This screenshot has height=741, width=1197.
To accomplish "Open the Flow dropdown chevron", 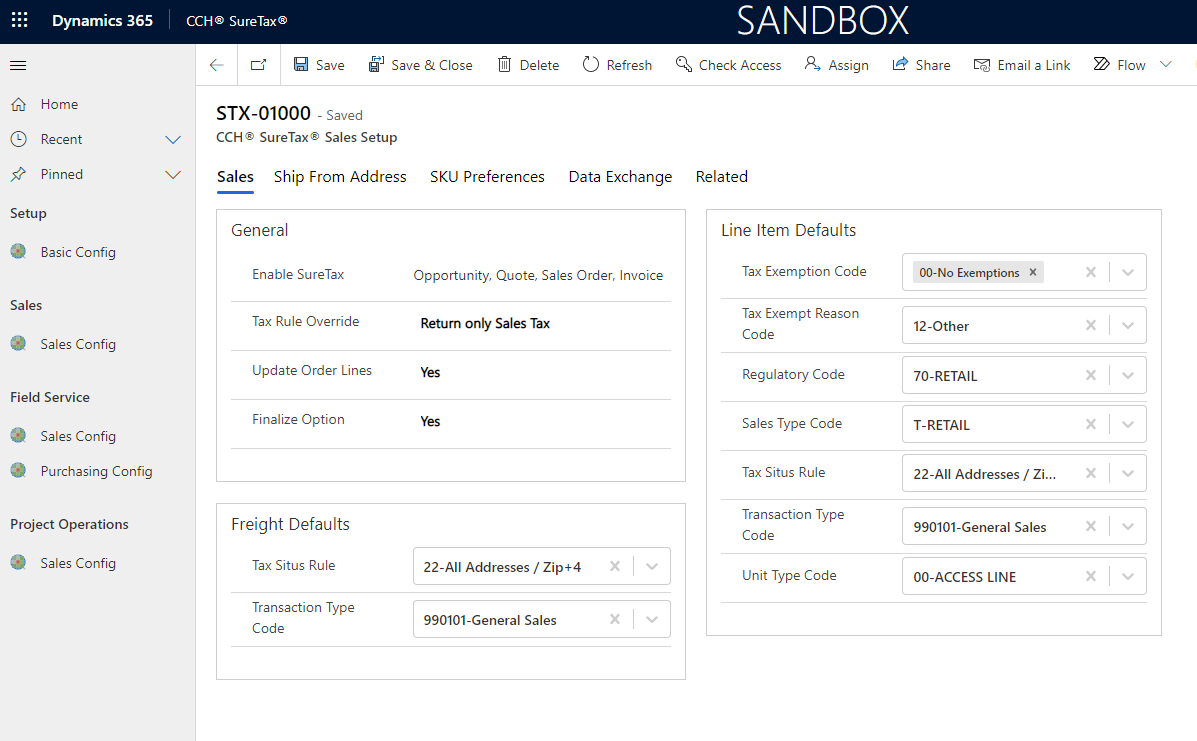I will 1166,65.
